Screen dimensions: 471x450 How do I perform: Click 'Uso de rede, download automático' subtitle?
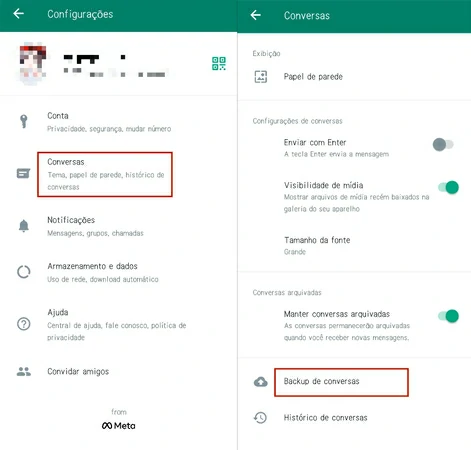103,279
